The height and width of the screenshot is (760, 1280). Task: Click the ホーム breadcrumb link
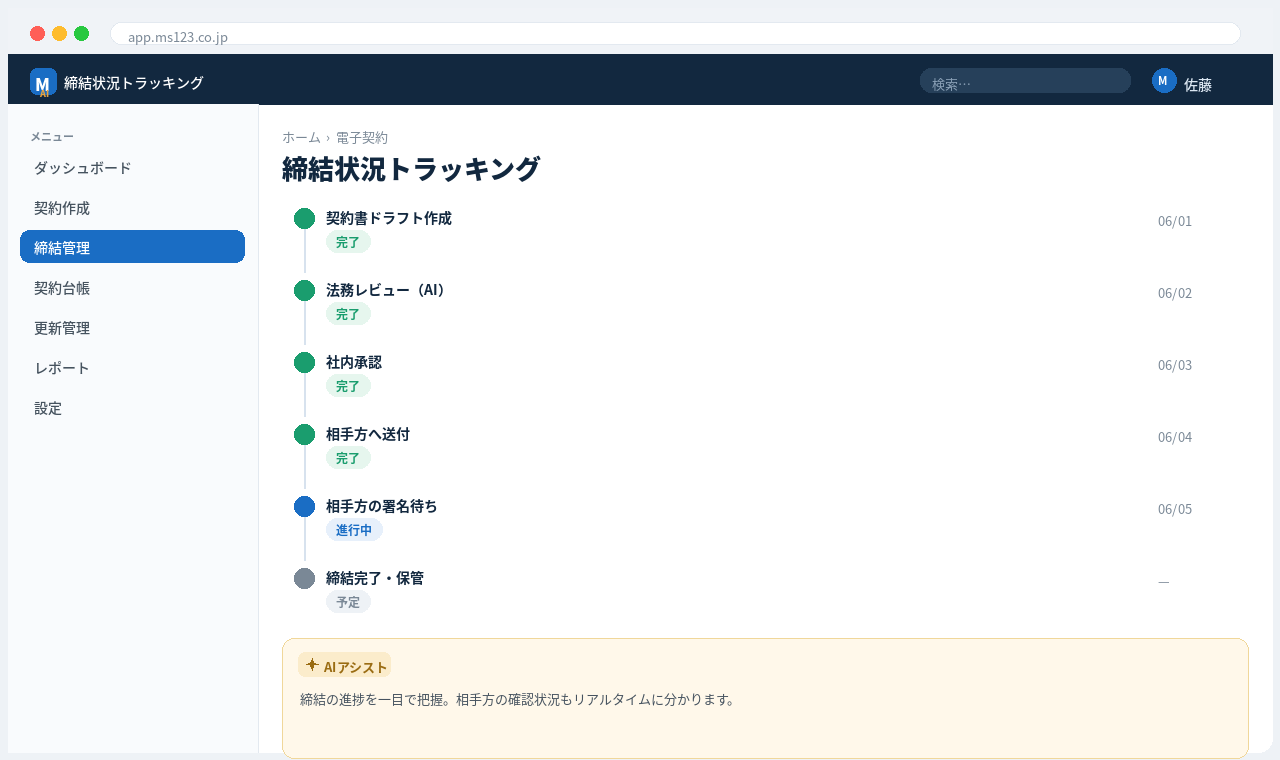coord(301,137)
